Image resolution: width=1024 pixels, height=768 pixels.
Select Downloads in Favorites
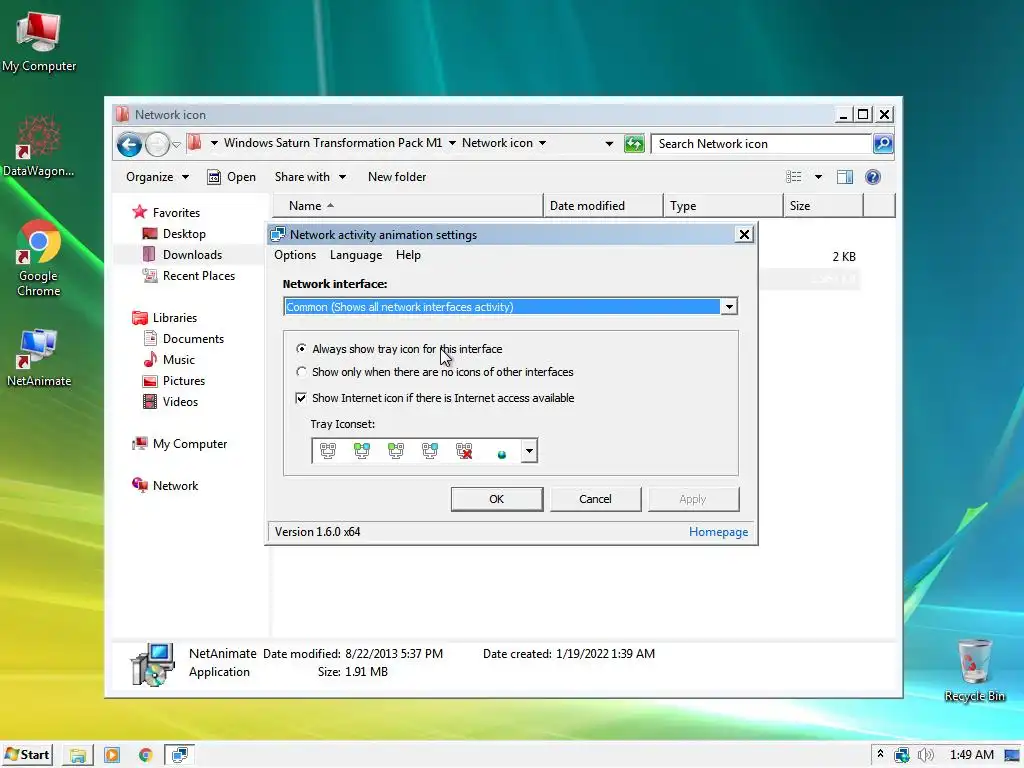coord(192,255)
